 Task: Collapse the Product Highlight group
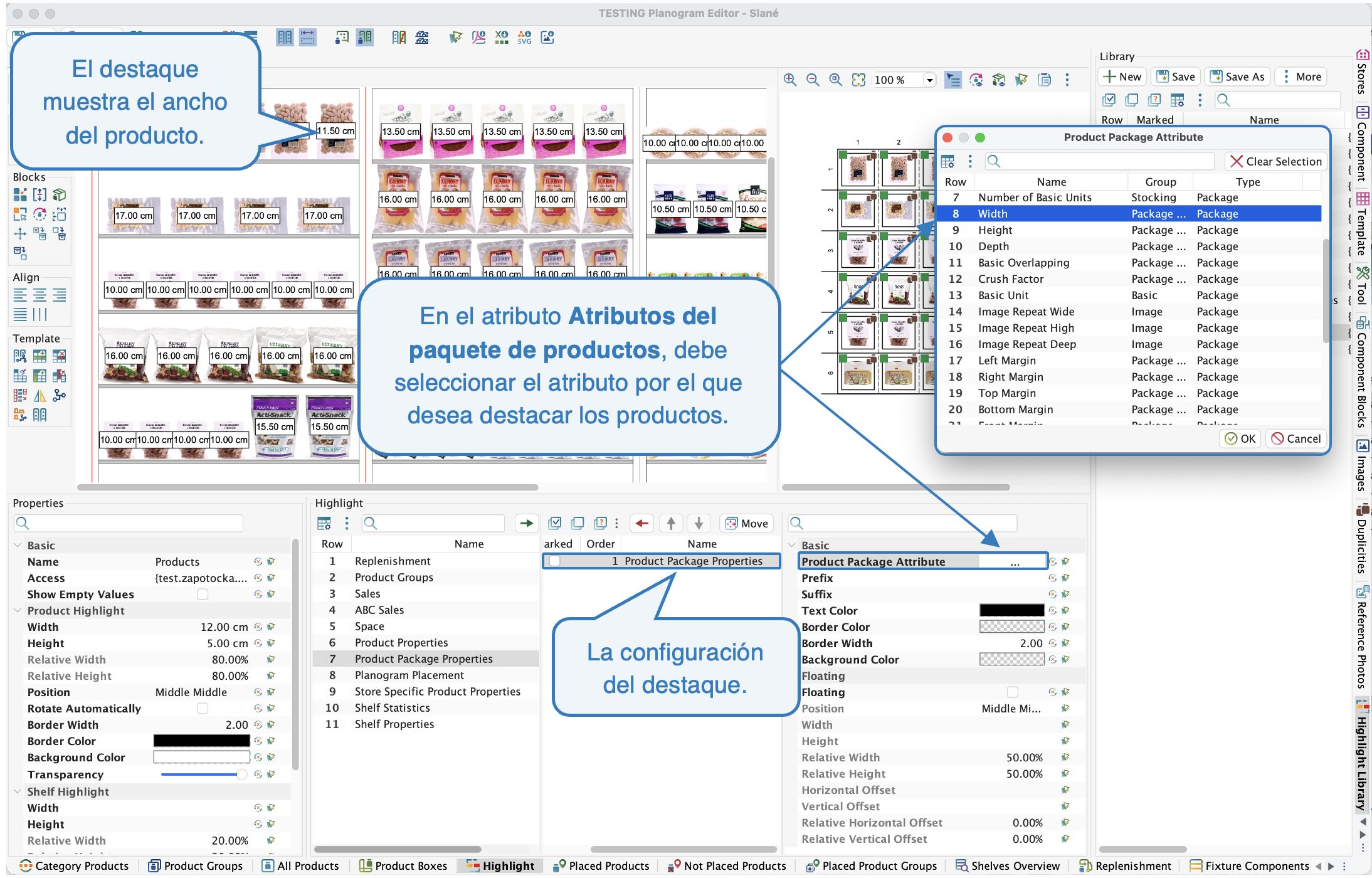coord(18,611)
